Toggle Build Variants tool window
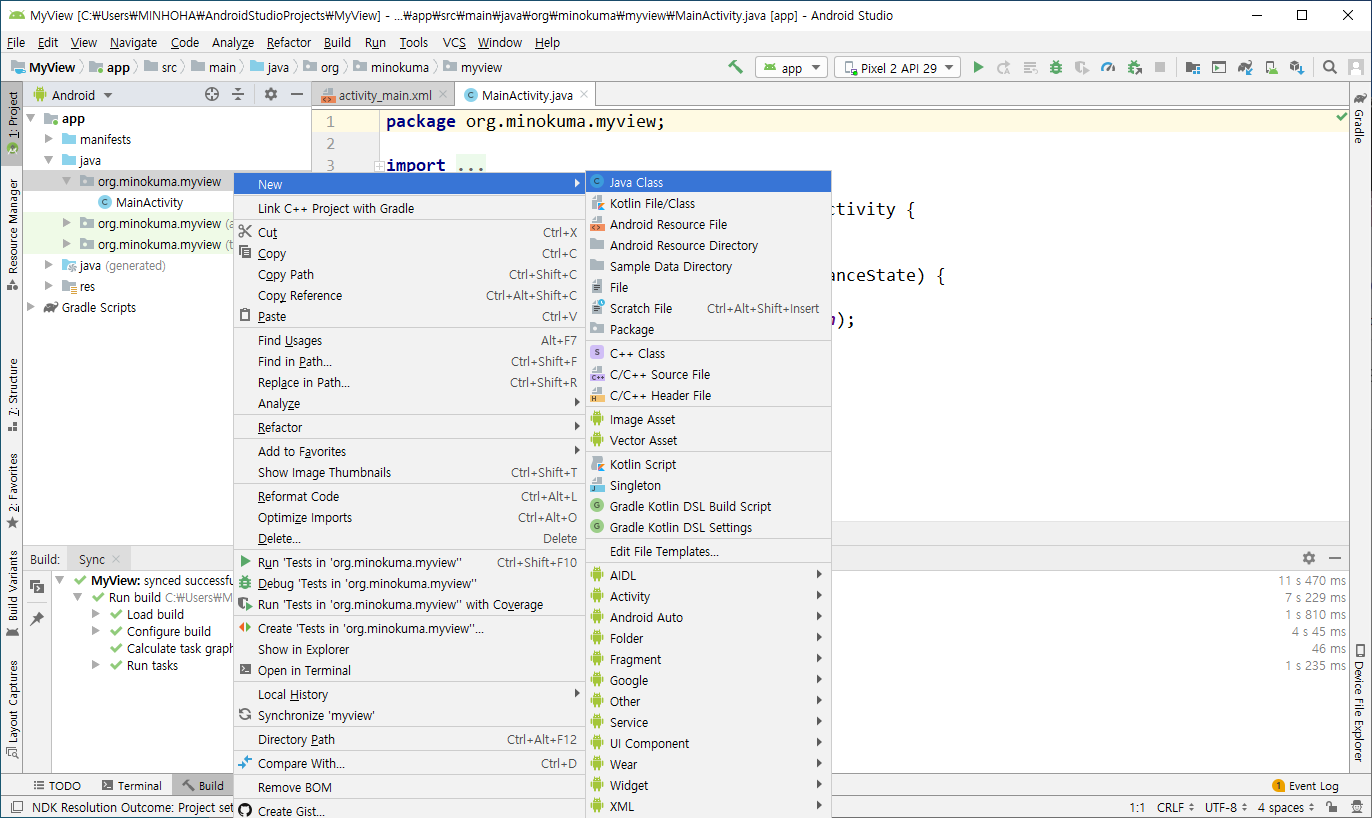The height and width of the screenshot is (818, 1372). pyautogui.click(x=12, y=592)
